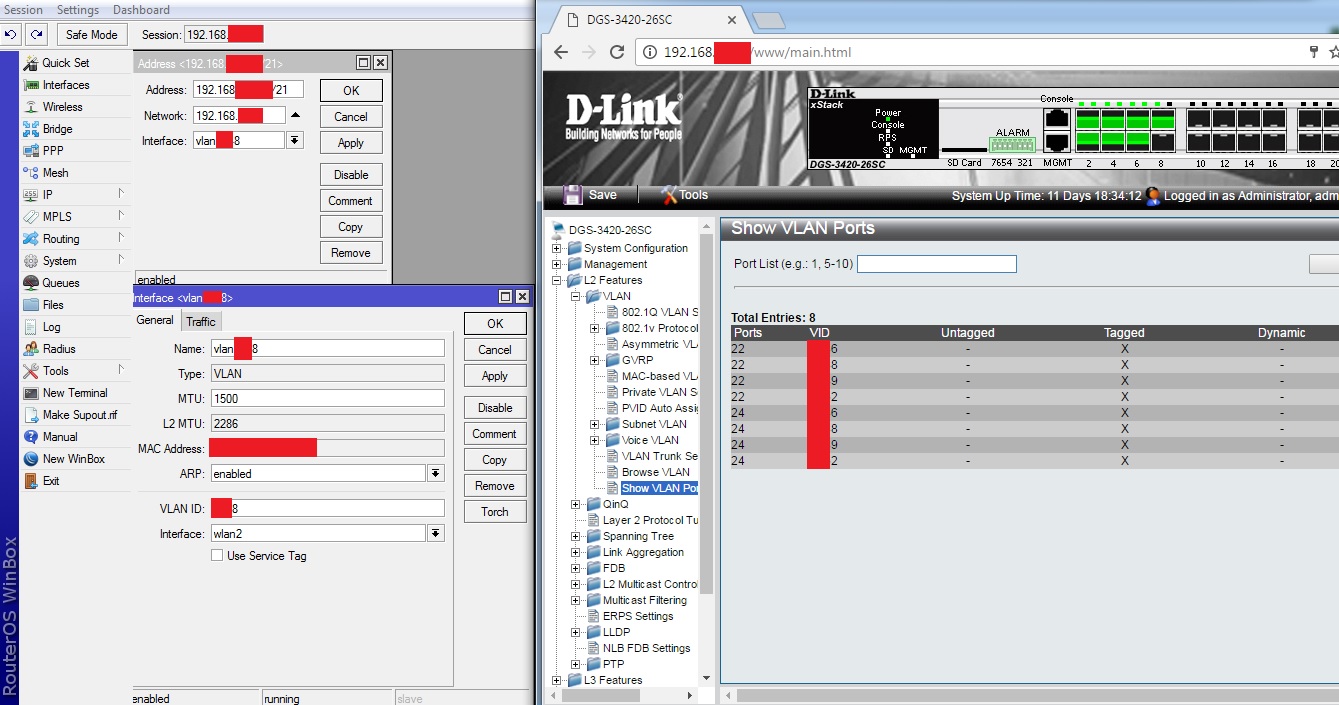Image resolution: width=1339 pixels, height=705 pixels.
Task: Click Apply in the Address dialog
Action: point(351,143)
